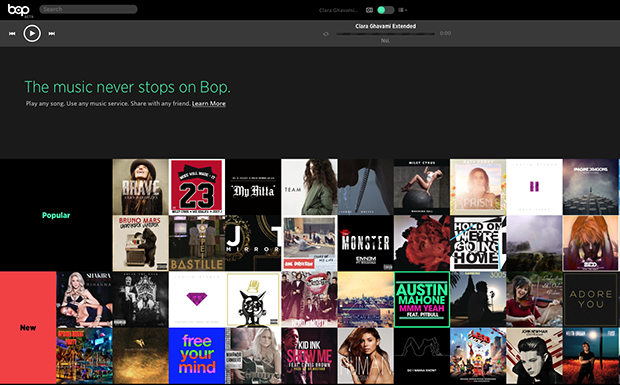This screenshot has width=620, height=385.
Task: Open the Do I Wanna Know cover
Action: (422, 356)
